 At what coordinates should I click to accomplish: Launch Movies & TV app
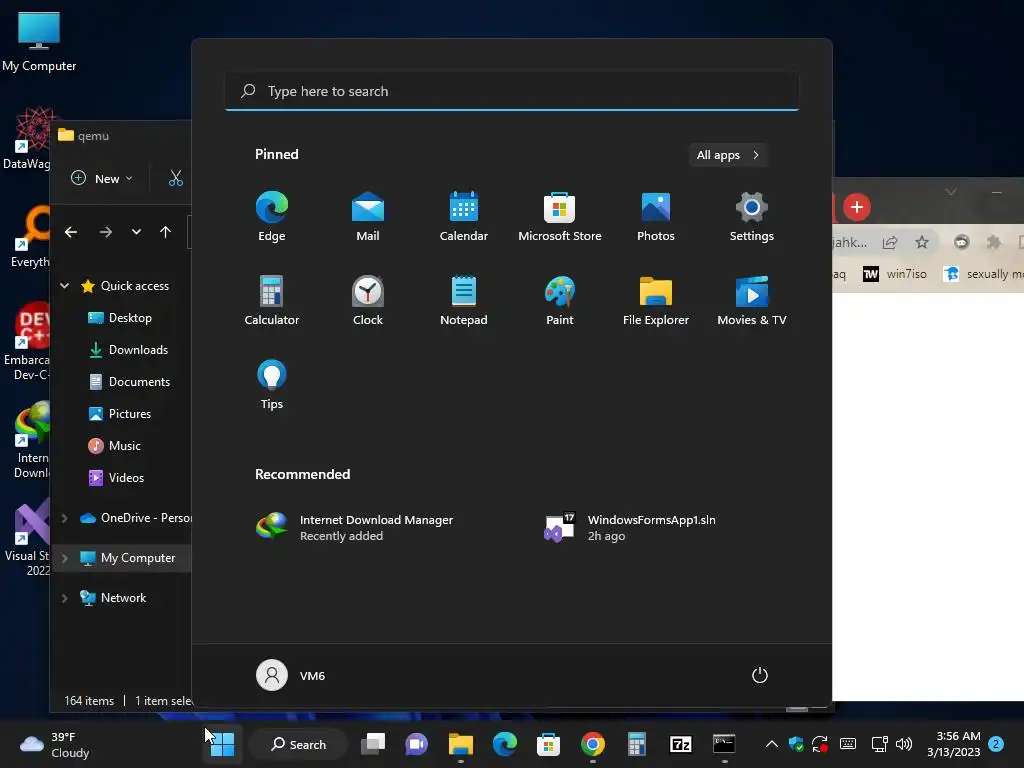click(752, 300)
